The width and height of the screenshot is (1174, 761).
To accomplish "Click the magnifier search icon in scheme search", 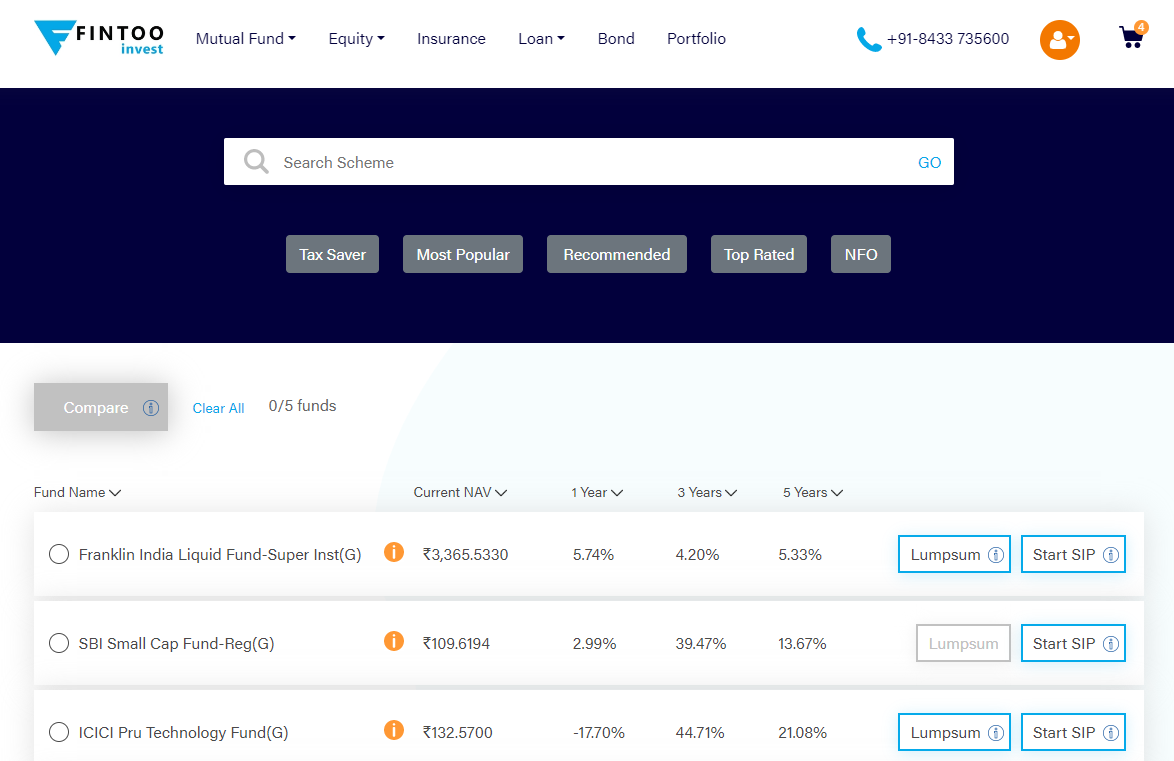I will coord(256,161).
